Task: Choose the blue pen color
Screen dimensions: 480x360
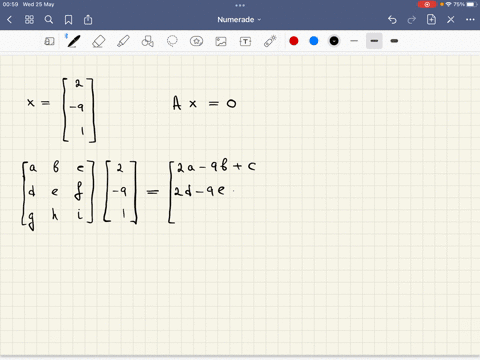Action: [314, 41]
